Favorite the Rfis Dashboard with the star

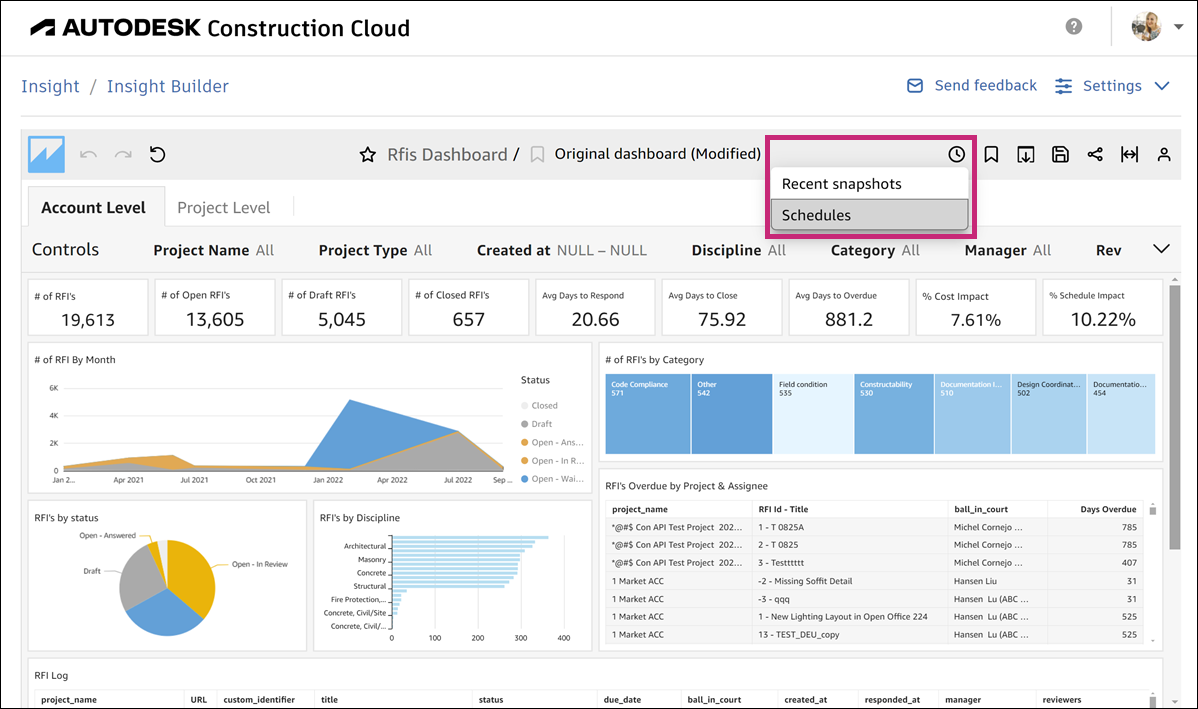click(368, 155)
